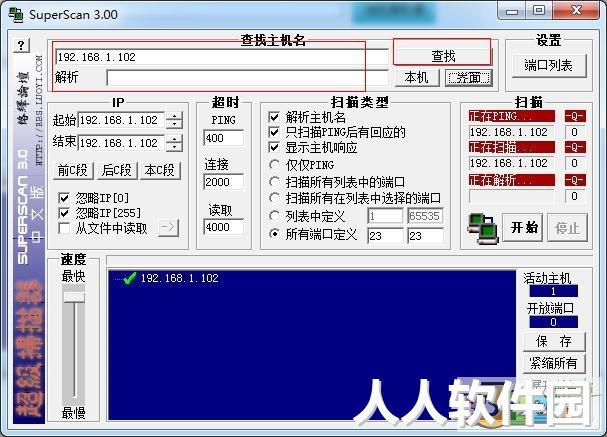The image size is (607, 437).
Task: Click the hostname lookup field showing 192.168.1.102
Action: [222, 57]
